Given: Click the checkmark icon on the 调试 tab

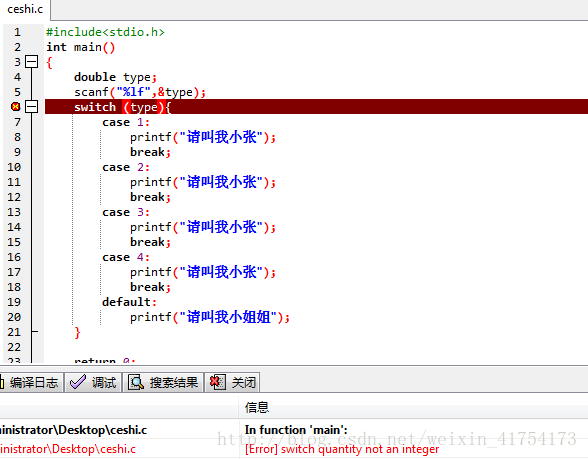Looking at the screenshot, I should coord(78,382).
